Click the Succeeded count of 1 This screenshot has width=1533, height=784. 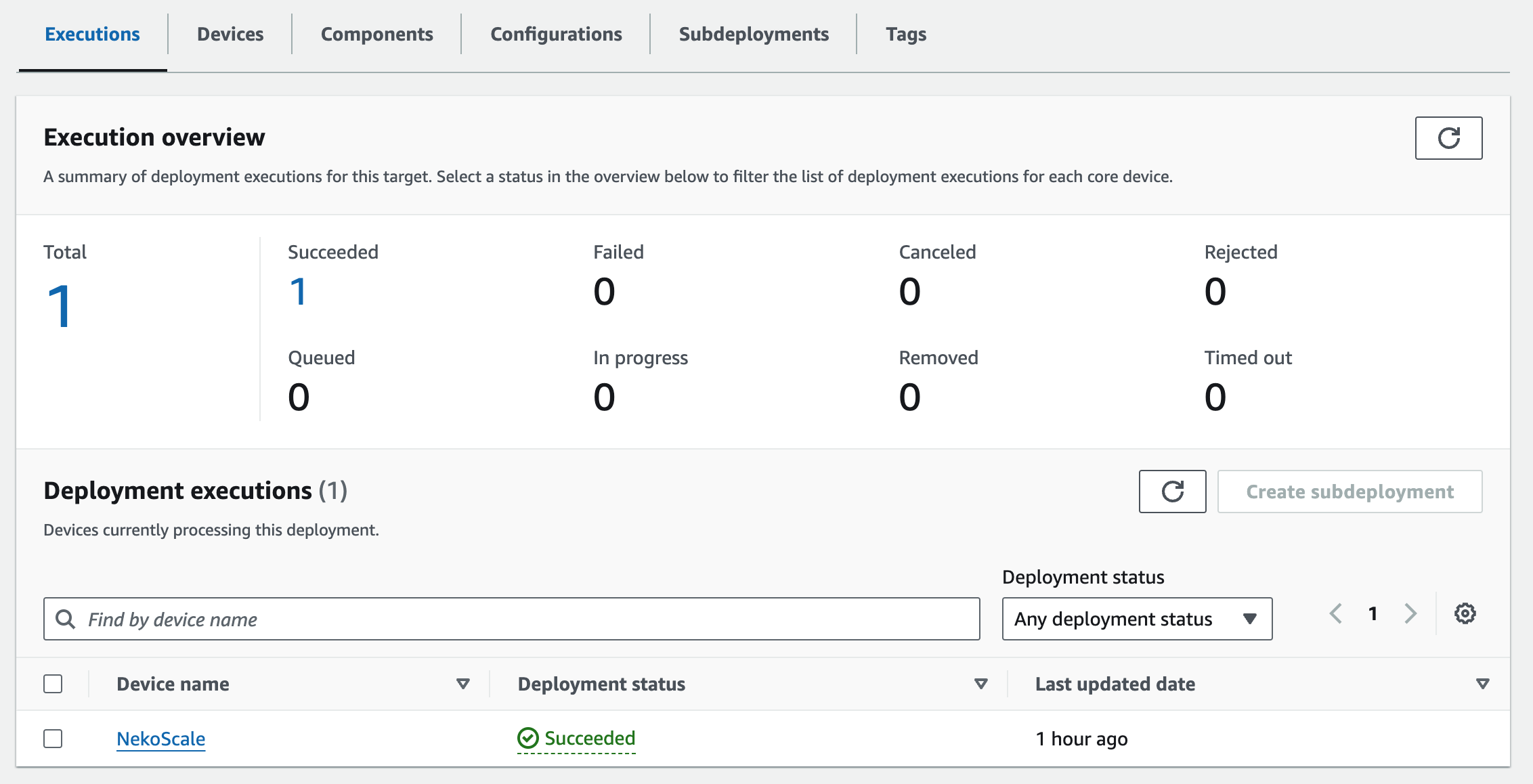pyautogui.click(x=298, y=291)
